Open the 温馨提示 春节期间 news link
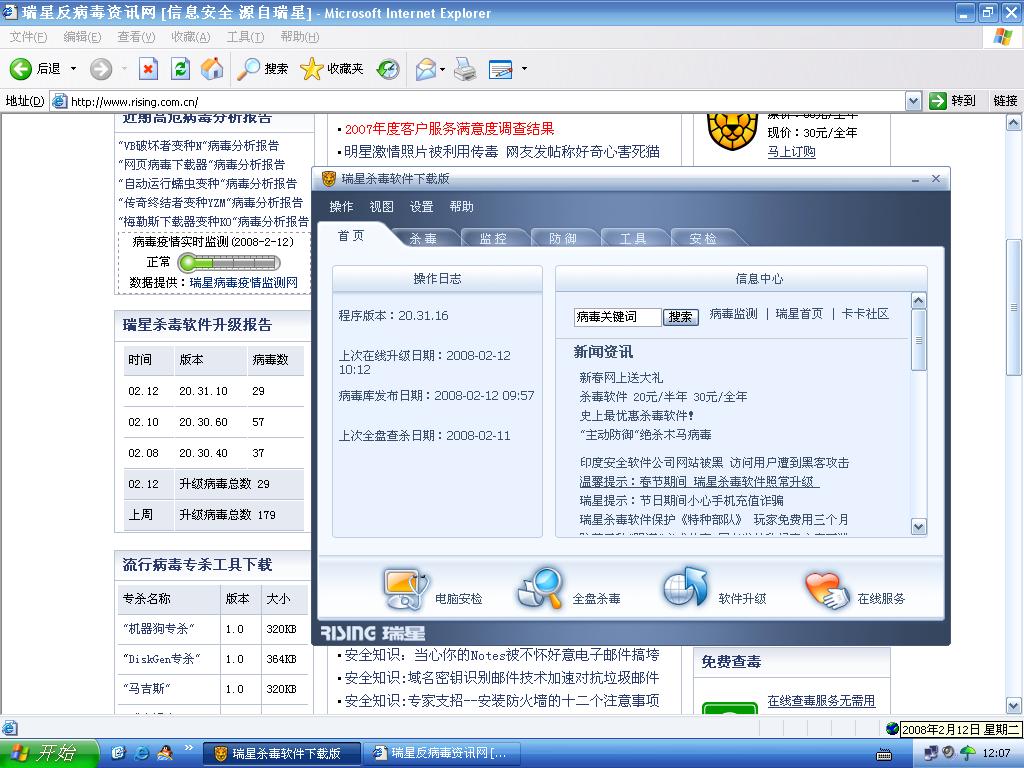Image resolution: width=1024 pixels, height=768 pixels. pos(697,482)
